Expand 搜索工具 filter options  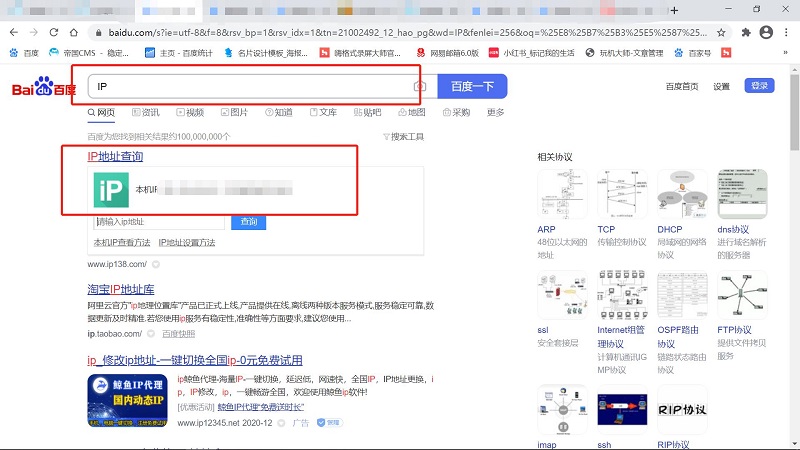click(404, 136)
